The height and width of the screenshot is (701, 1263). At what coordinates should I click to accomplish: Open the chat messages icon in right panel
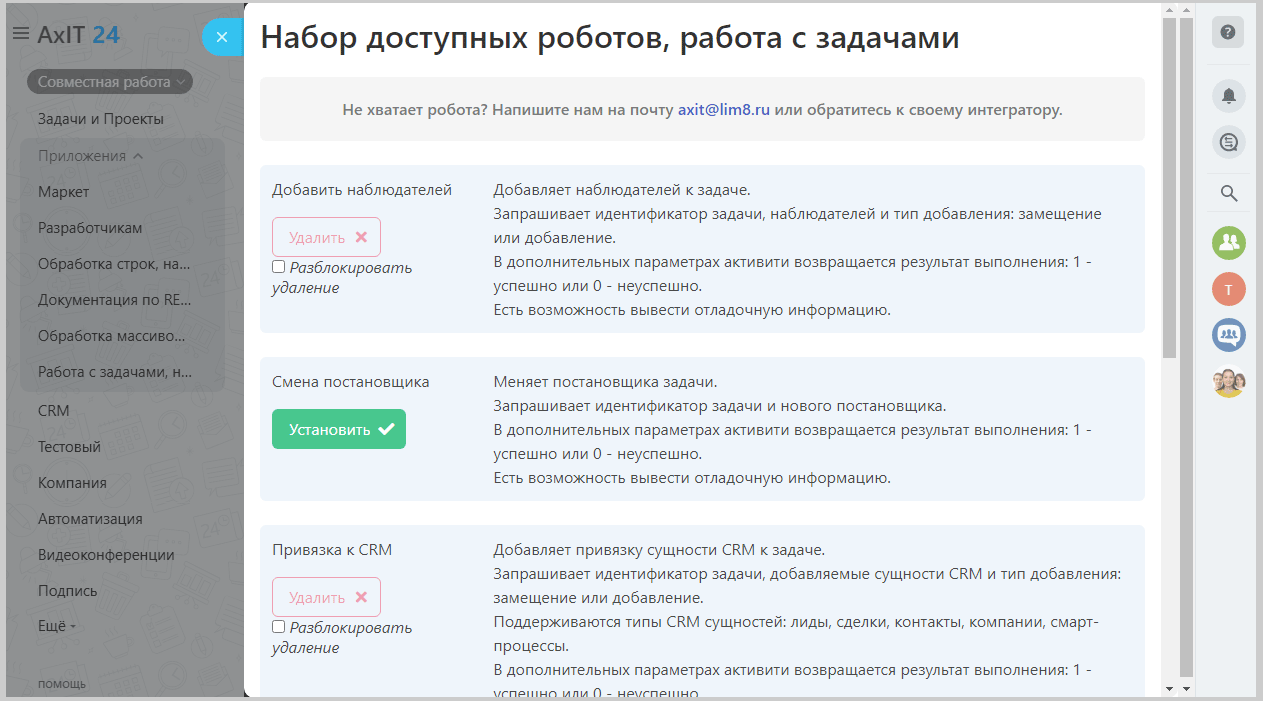1228,143
